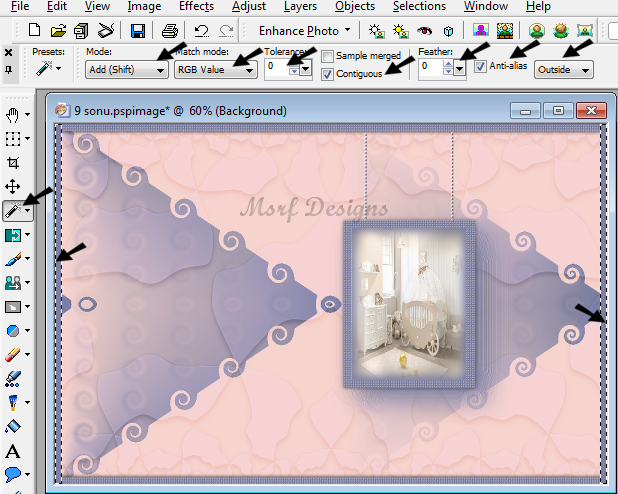
Task: Enable the Sample merged checkbox
Action: pyautogui.click(x=327, y=56)
